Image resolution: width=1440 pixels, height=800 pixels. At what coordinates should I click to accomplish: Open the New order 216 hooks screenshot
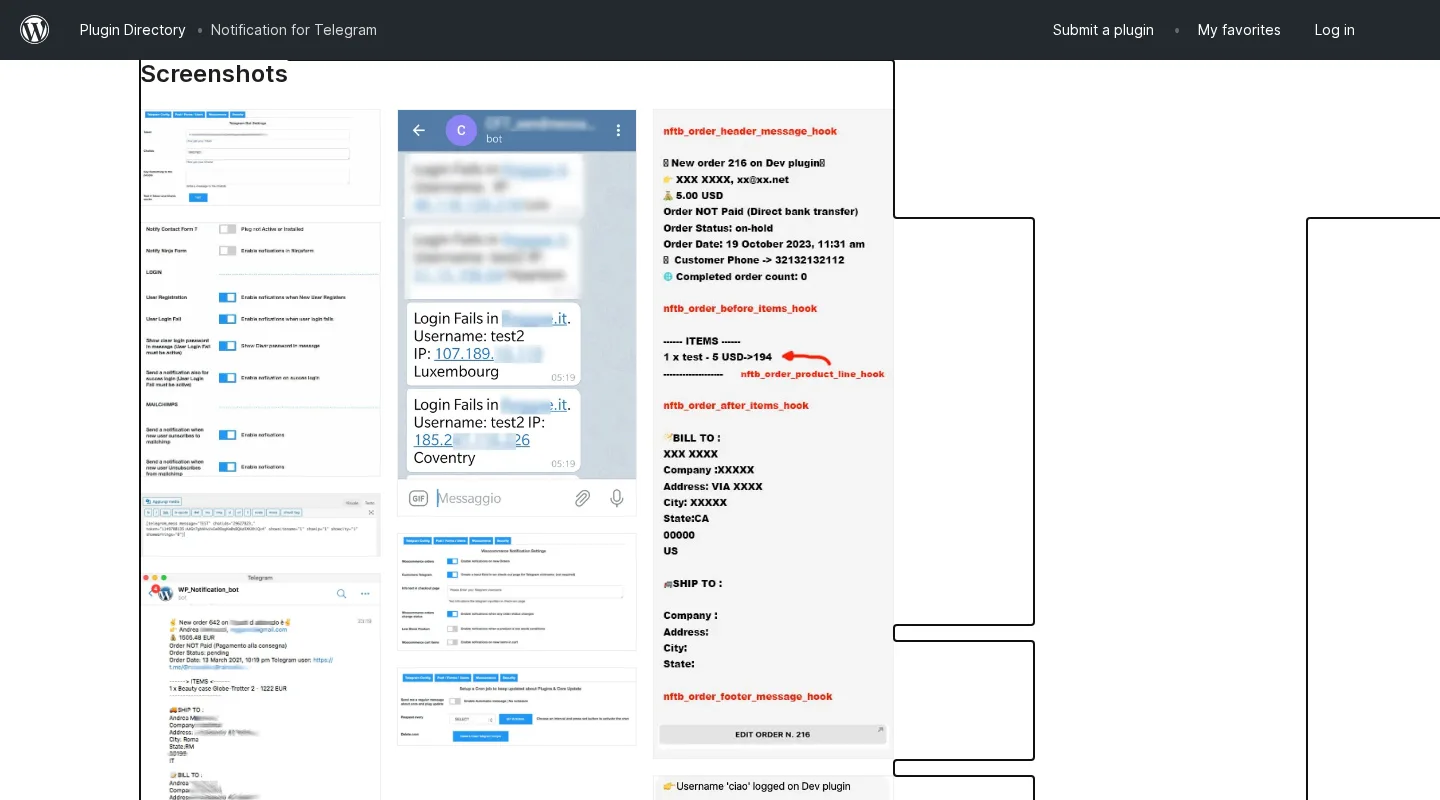[x=773, y=434]
